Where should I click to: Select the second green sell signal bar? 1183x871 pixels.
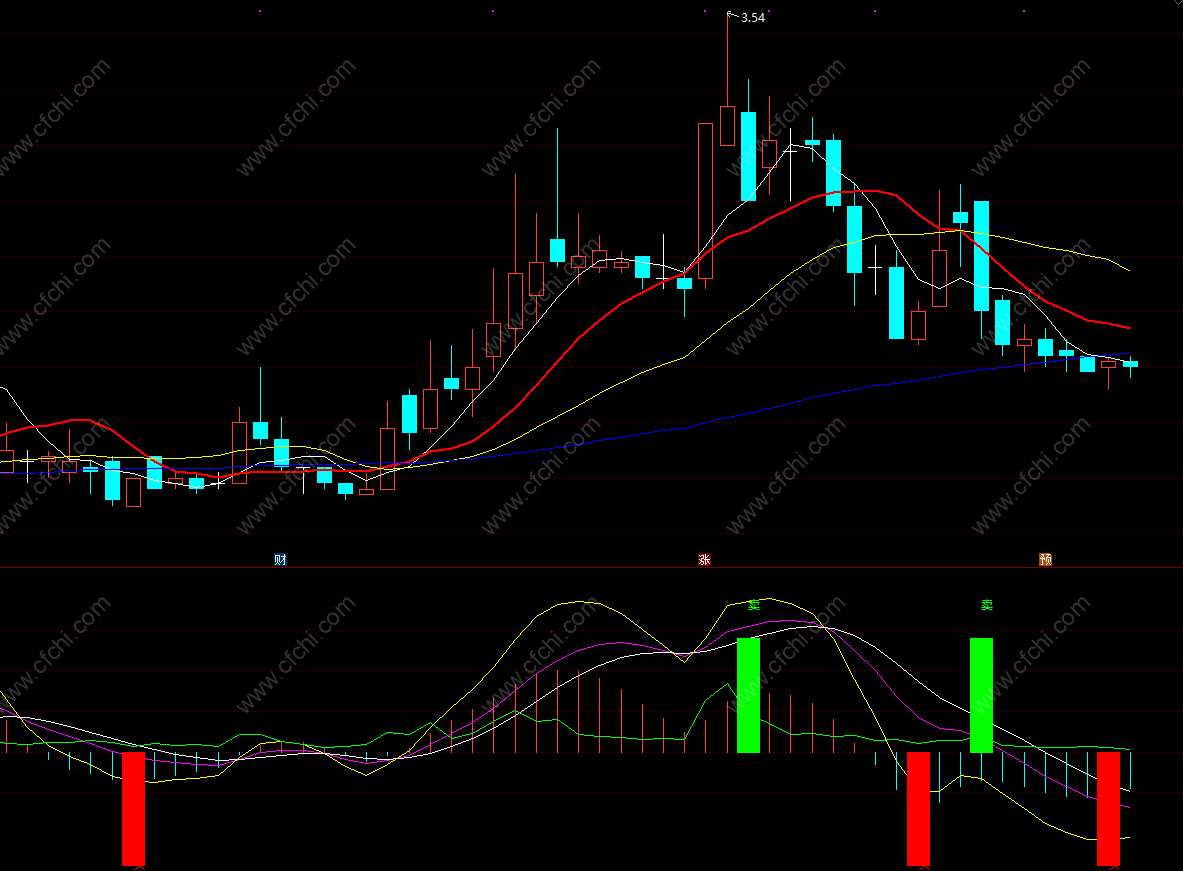981,695
